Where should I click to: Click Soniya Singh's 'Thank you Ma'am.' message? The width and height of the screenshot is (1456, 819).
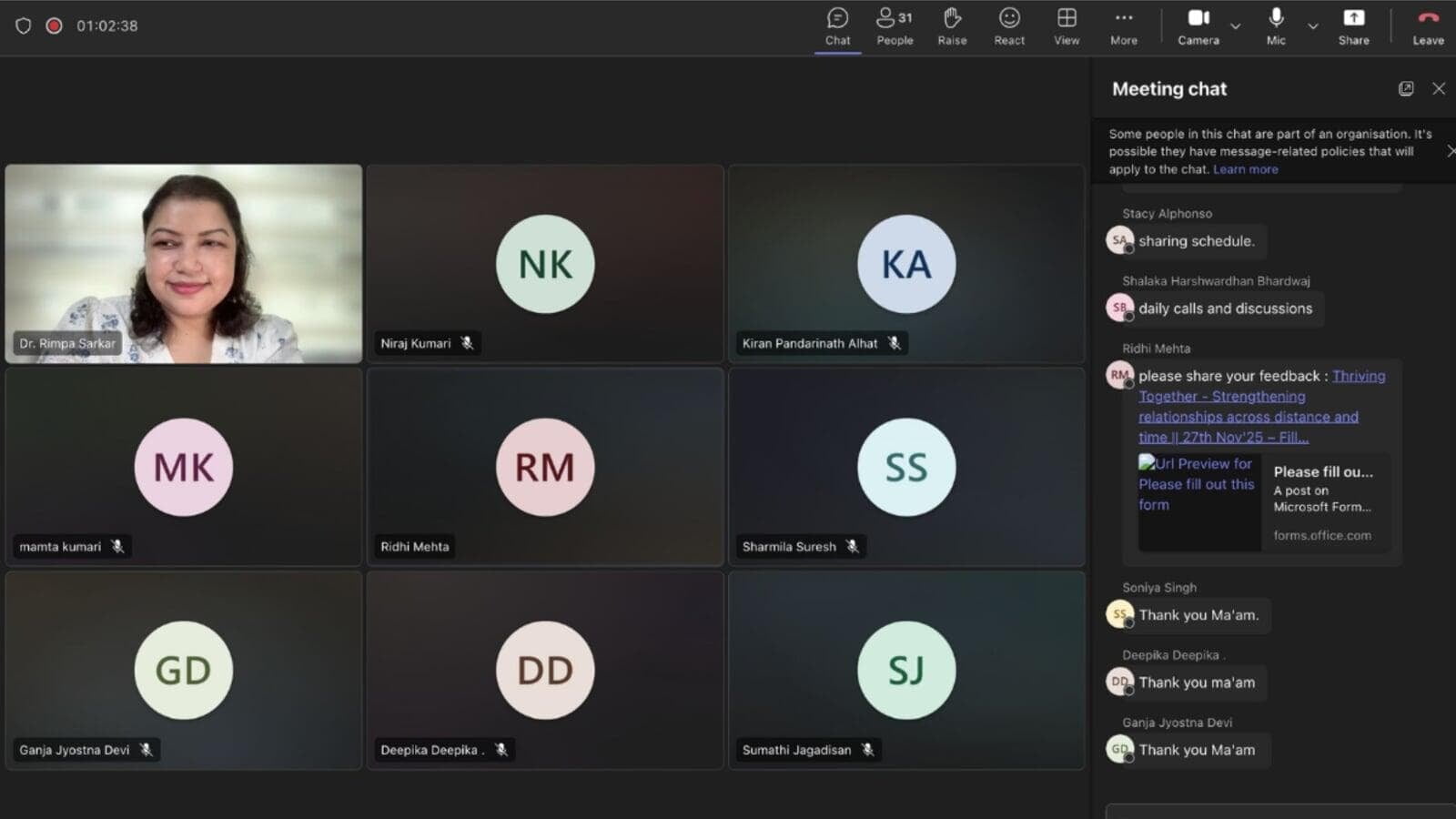1198,615
